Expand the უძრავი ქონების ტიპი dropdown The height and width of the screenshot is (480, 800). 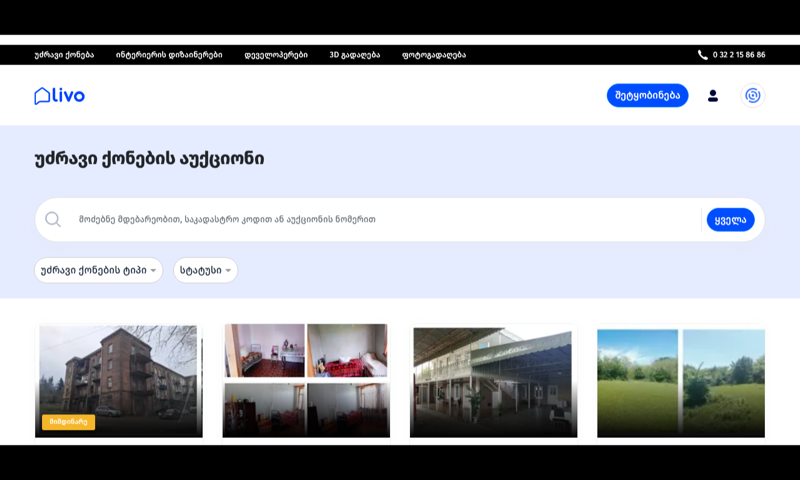pyautogui.click(x=98, y=270)
